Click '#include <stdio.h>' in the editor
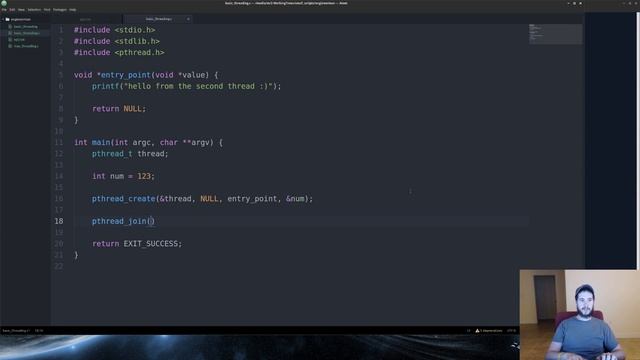The width and height of the screenshot is (640, 360). click(114, 30)
